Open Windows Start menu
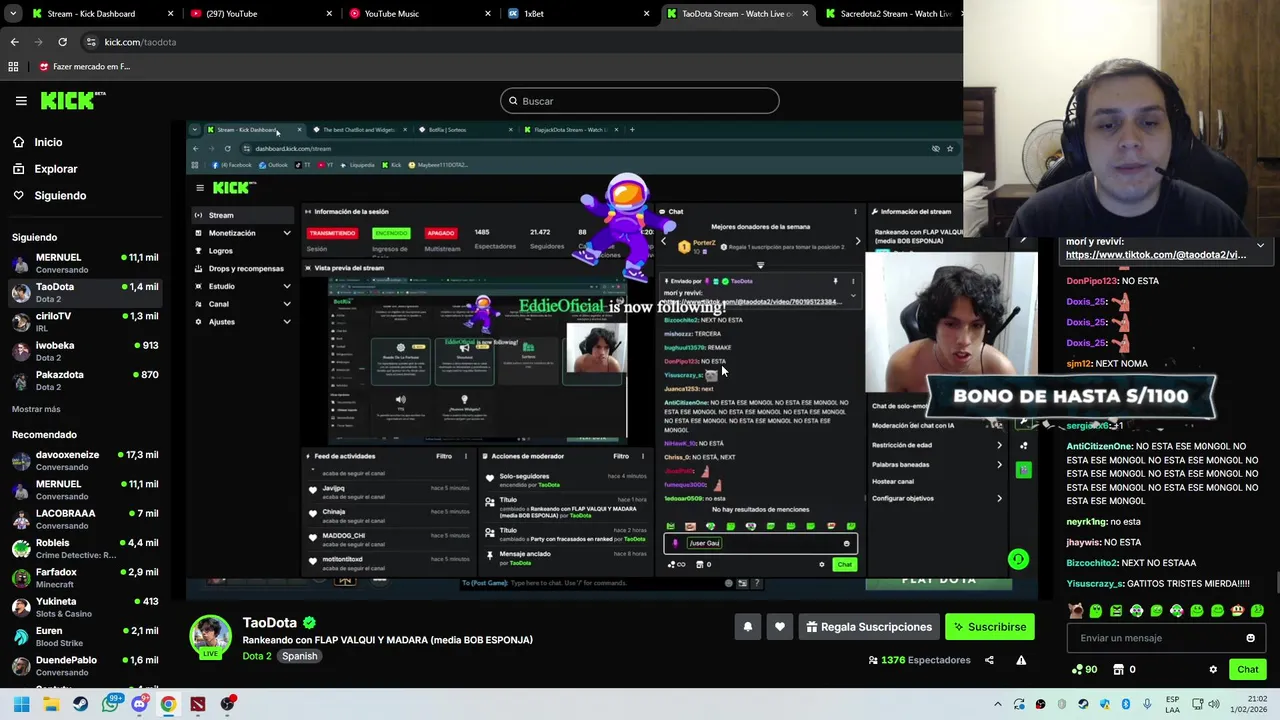The image size is (1280, 720). click(21, 704)
